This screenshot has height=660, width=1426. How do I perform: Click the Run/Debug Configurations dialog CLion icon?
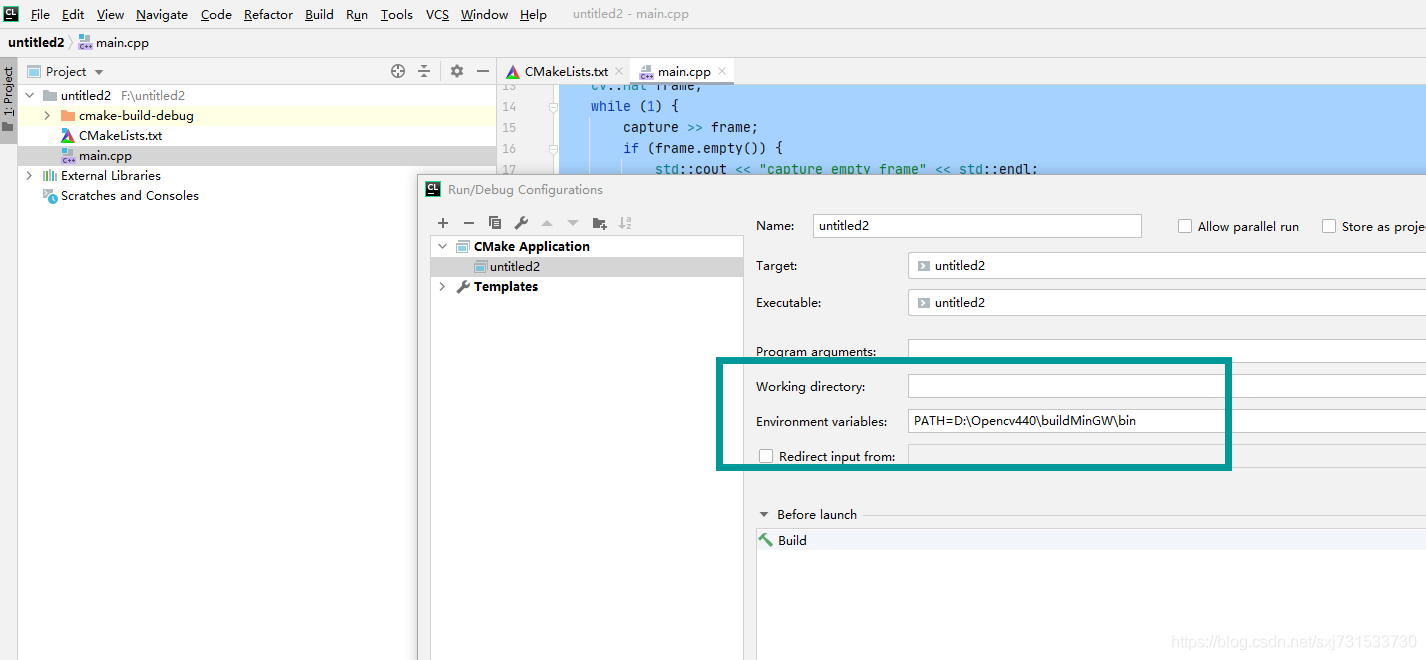[433, 189]
